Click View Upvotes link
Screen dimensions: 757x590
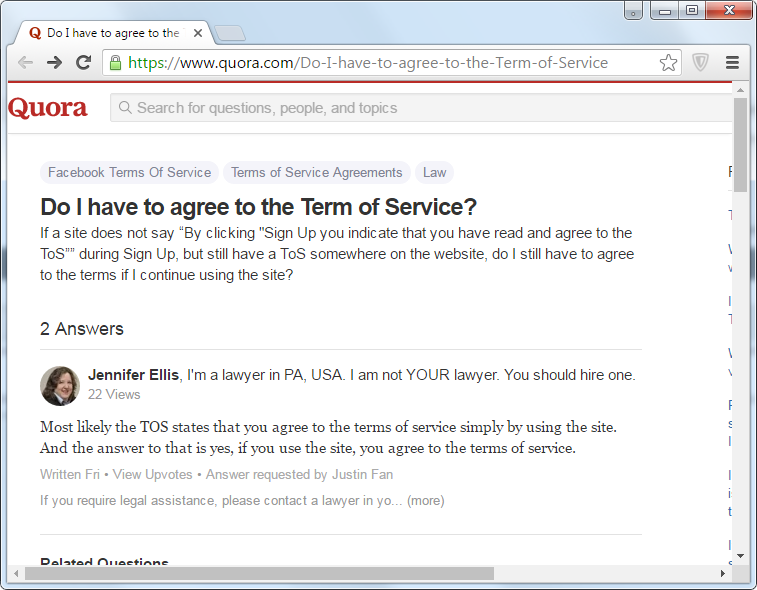[x=153, y=474]
